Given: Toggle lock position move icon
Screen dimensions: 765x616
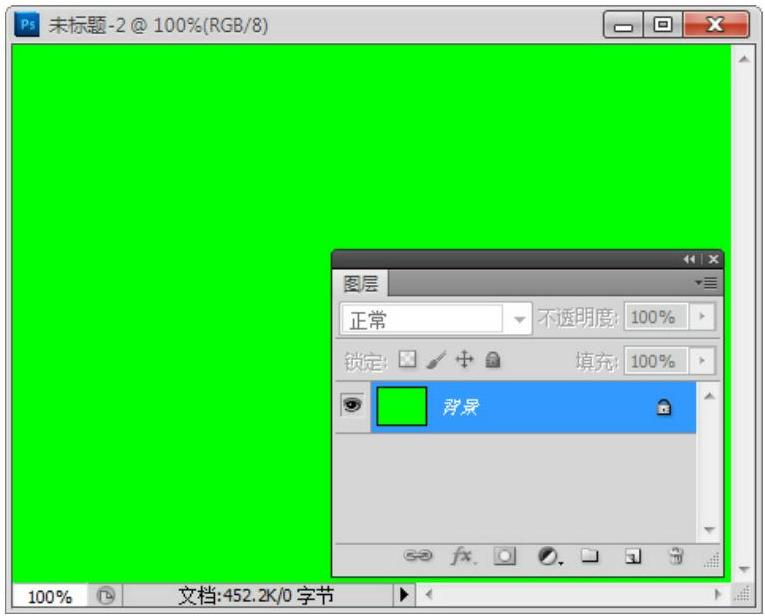Looking at the screenshot, I should [462, 359].
